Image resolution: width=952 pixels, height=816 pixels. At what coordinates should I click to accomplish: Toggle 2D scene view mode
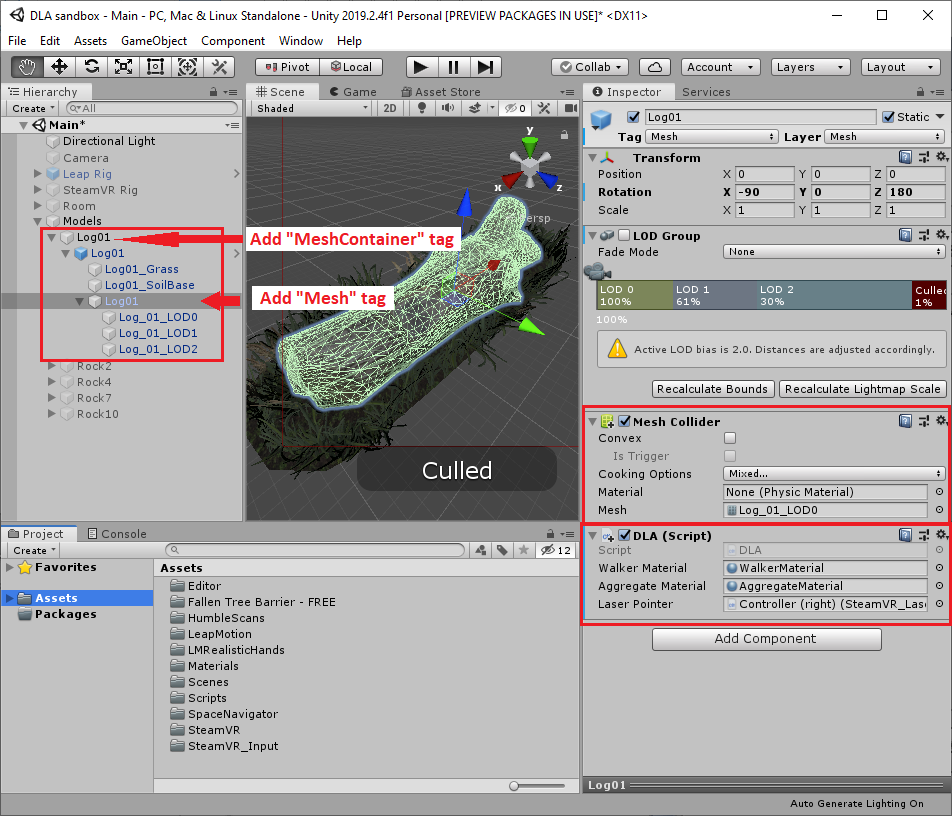pyautogui.click(x=390, y=108)
